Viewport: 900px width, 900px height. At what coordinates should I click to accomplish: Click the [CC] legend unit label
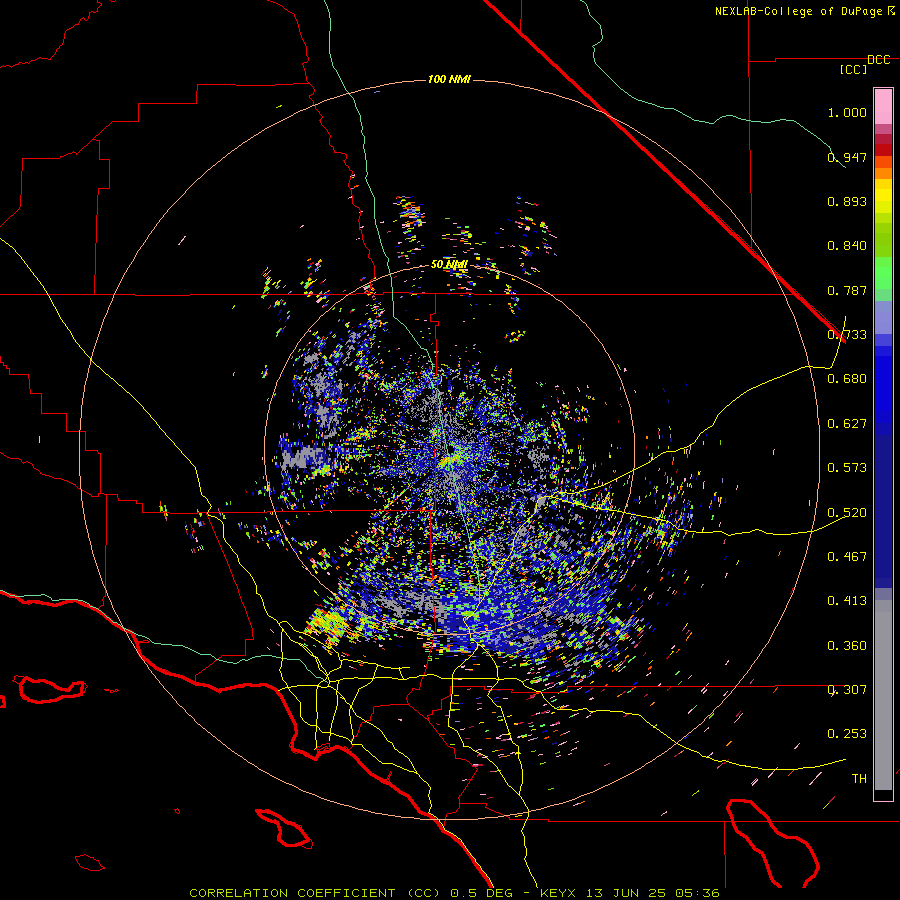(854, 69)
